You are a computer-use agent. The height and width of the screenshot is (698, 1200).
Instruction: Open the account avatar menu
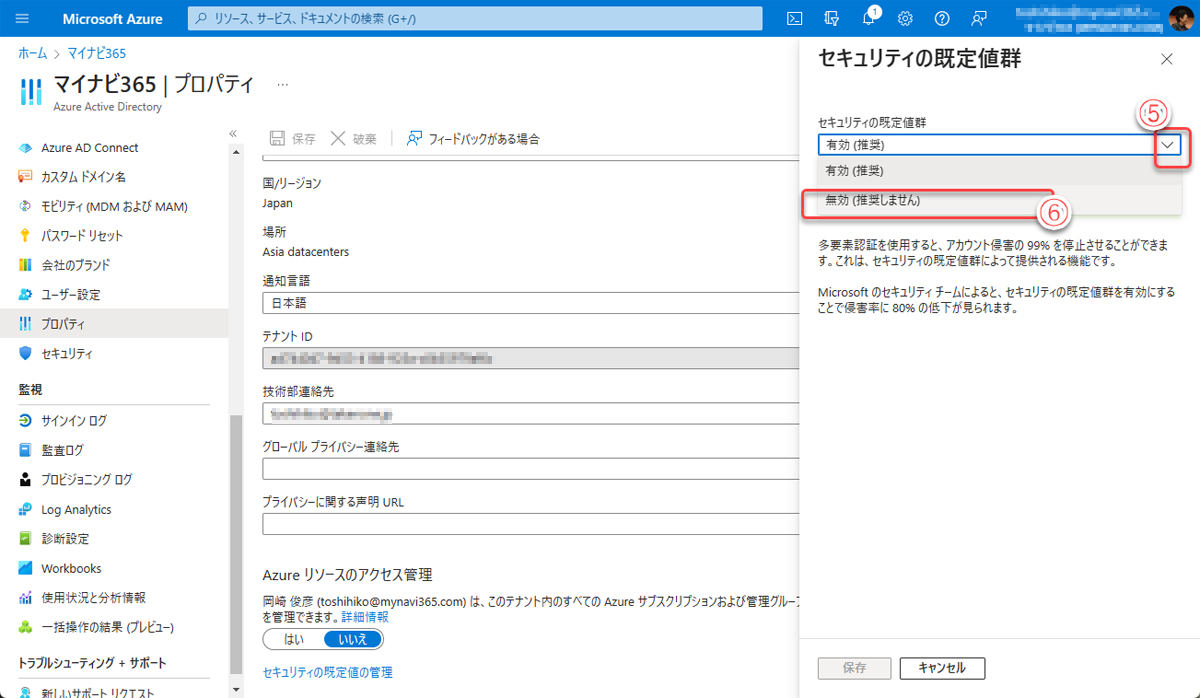1181,18
